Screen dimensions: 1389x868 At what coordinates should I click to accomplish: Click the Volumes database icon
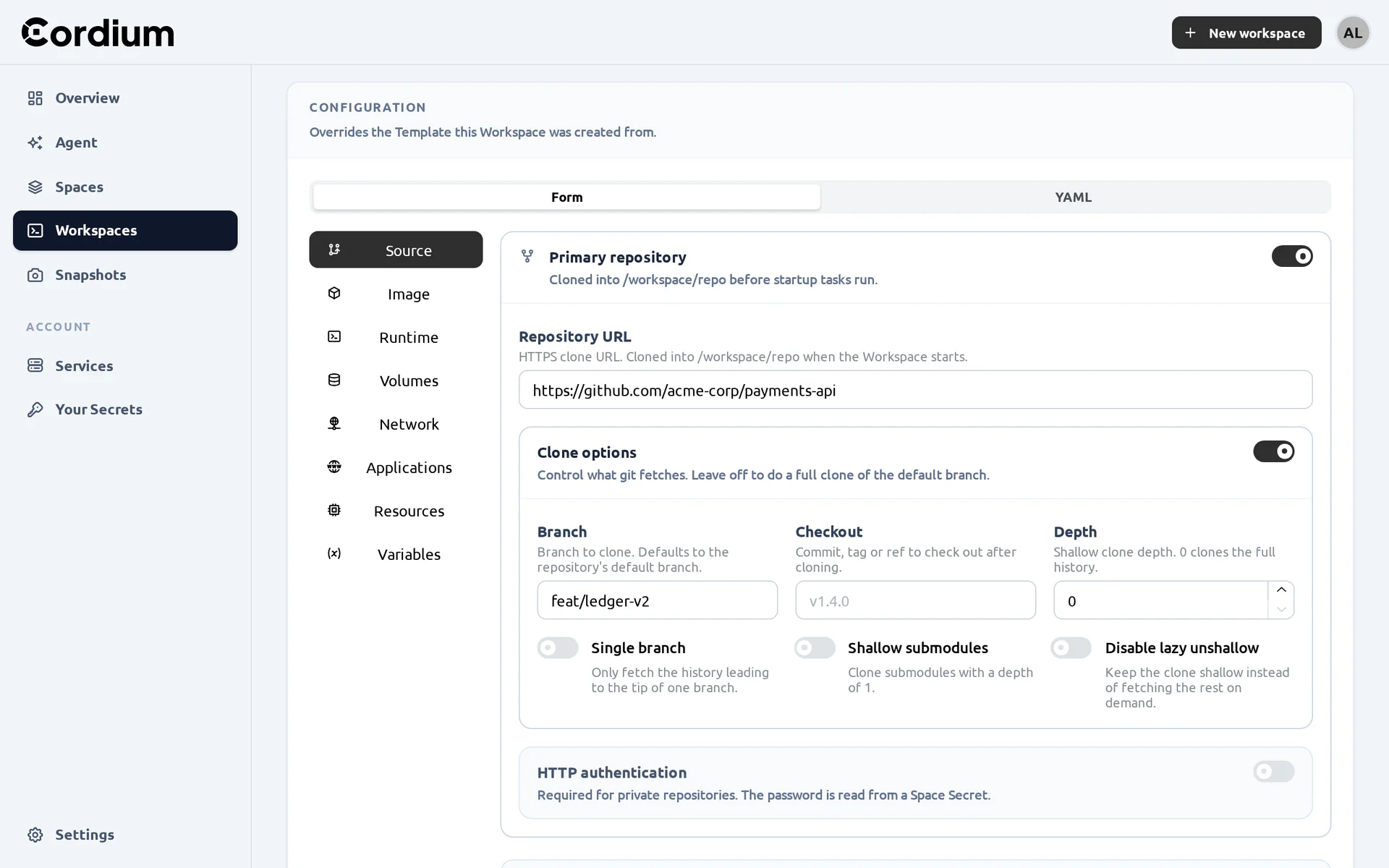click(334, 380)
